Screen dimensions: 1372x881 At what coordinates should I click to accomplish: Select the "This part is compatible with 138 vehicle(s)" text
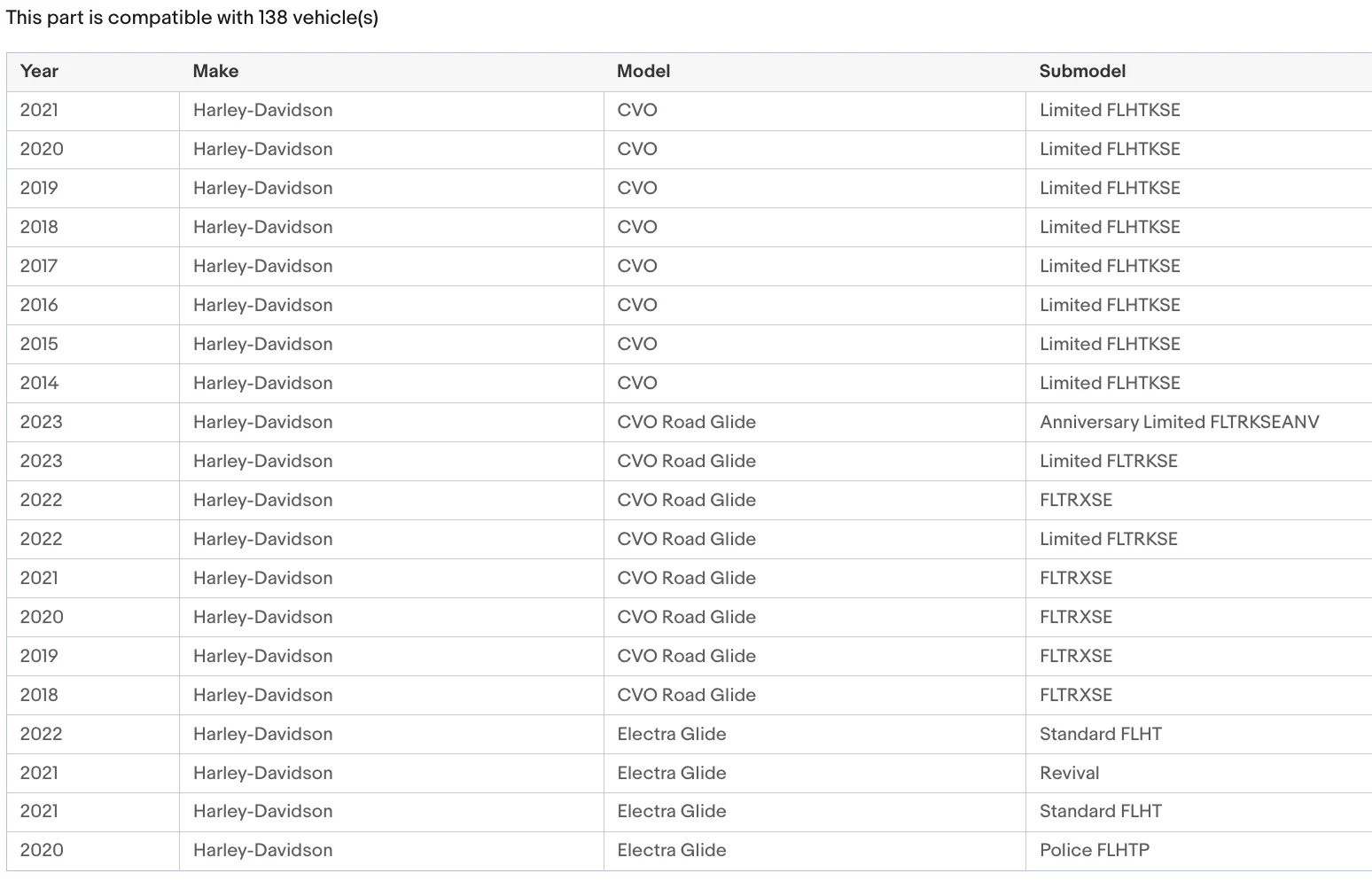(192, 18)
